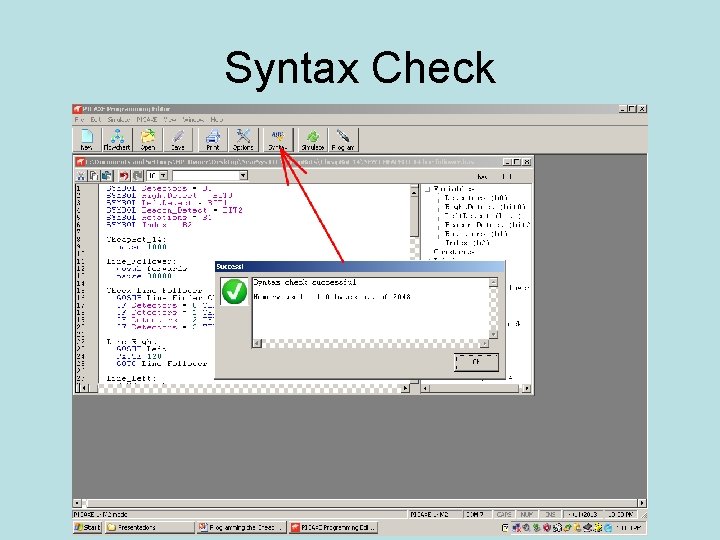
Task: Open the wide combo box in editor toolbar
Action: tap(210, 175)
